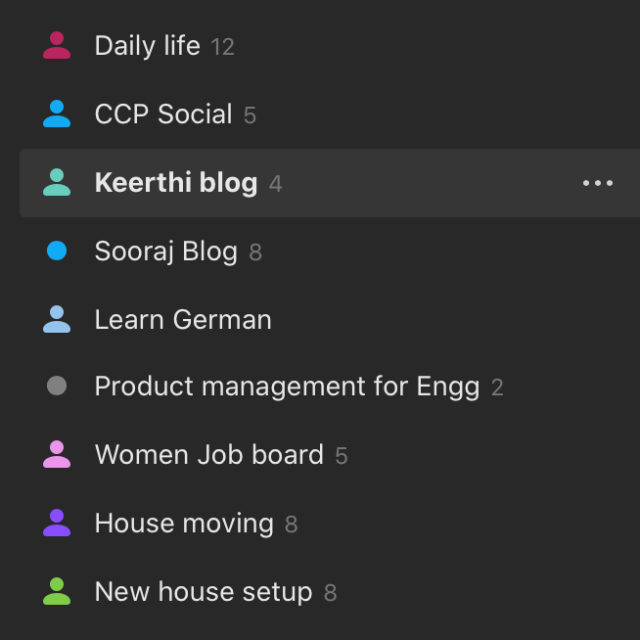Click the teal Keerthi blog person icon

click(57, 183)
